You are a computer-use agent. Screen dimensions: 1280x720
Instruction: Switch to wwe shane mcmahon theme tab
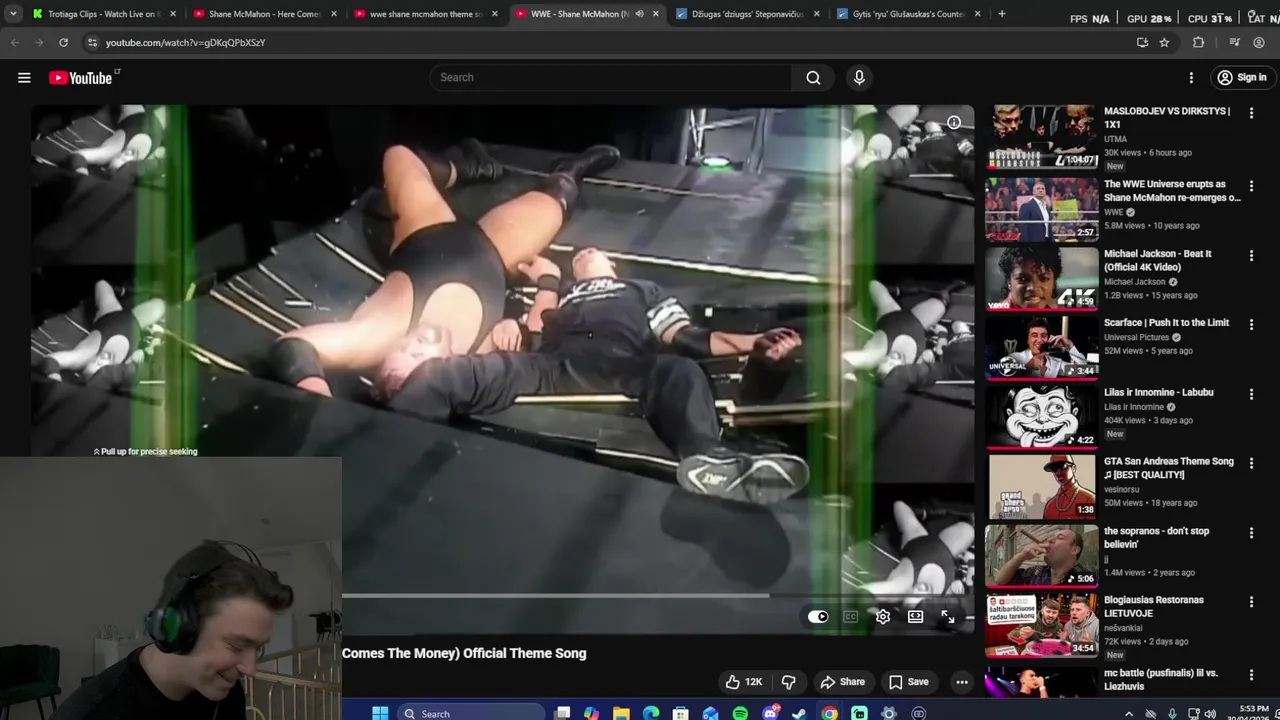[426, 14]
